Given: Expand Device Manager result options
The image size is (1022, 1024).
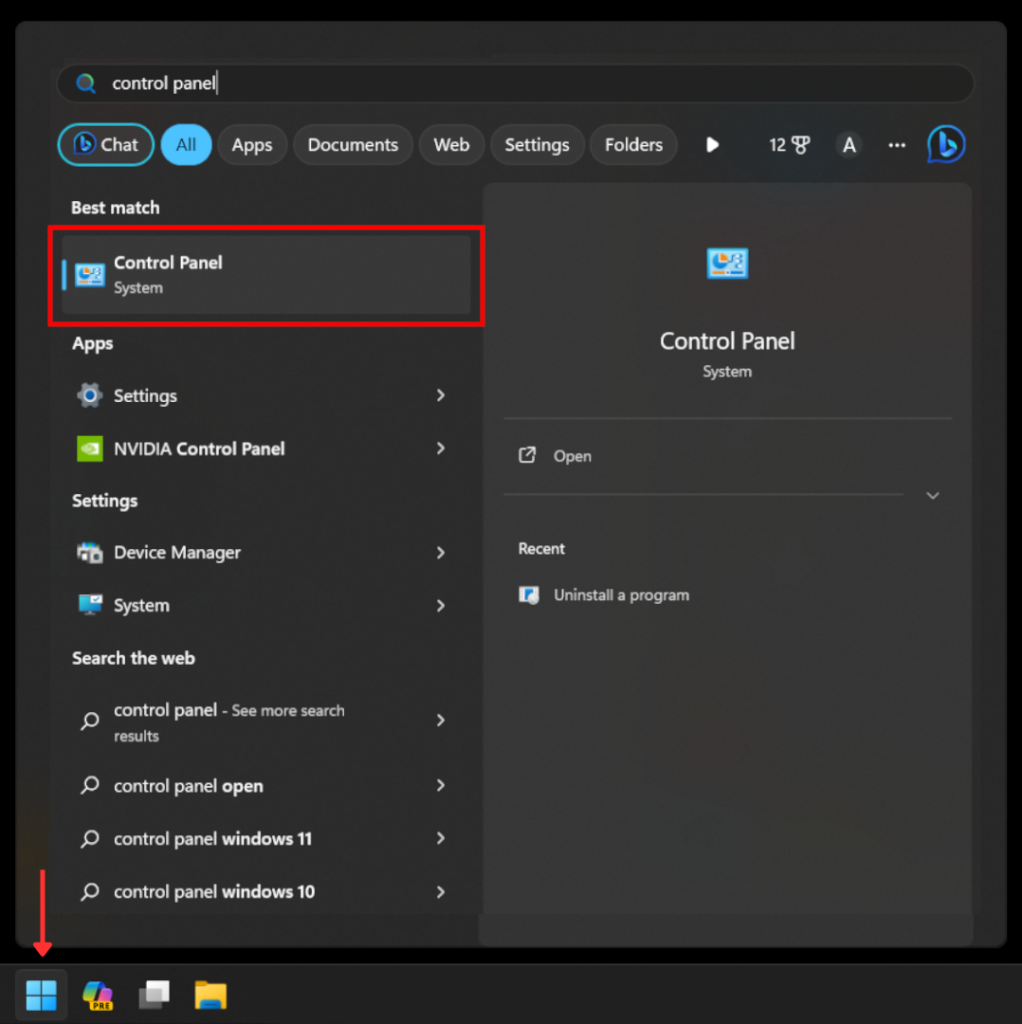Looking at the screenshot, I should tap(440, 552).
